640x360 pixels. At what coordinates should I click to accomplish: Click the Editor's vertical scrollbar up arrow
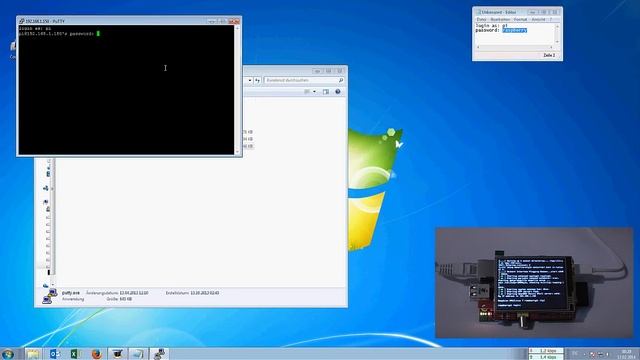[557, 26]
